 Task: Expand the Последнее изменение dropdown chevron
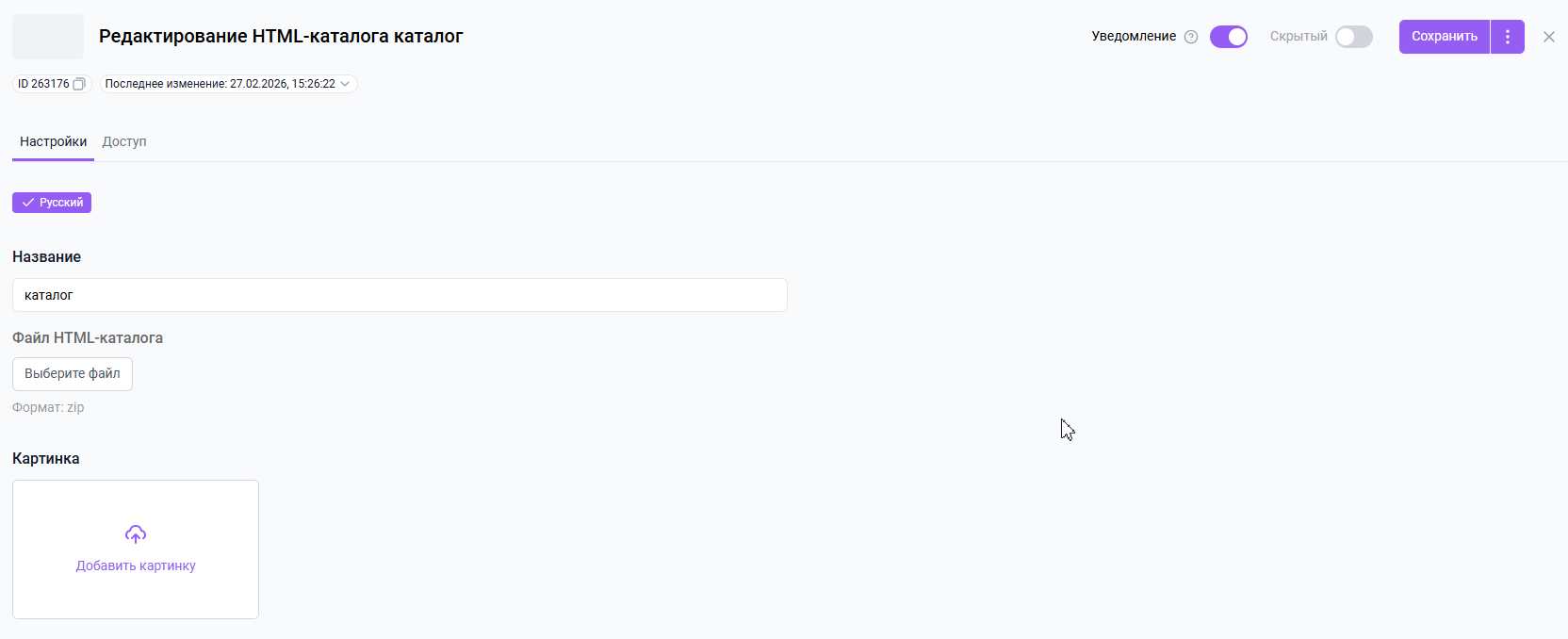click(346, 84)
